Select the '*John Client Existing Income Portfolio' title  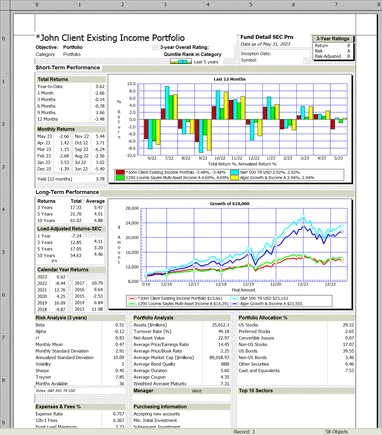point(110,38)
